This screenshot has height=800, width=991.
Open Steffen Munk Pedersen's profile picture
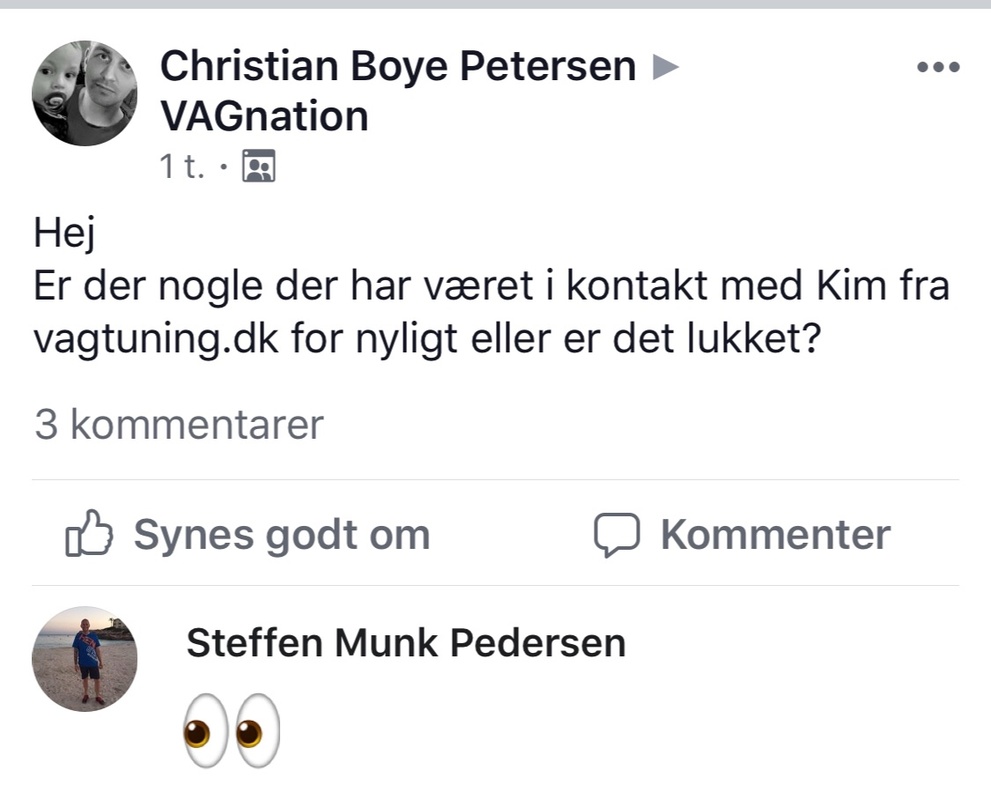tap(85, 658)
